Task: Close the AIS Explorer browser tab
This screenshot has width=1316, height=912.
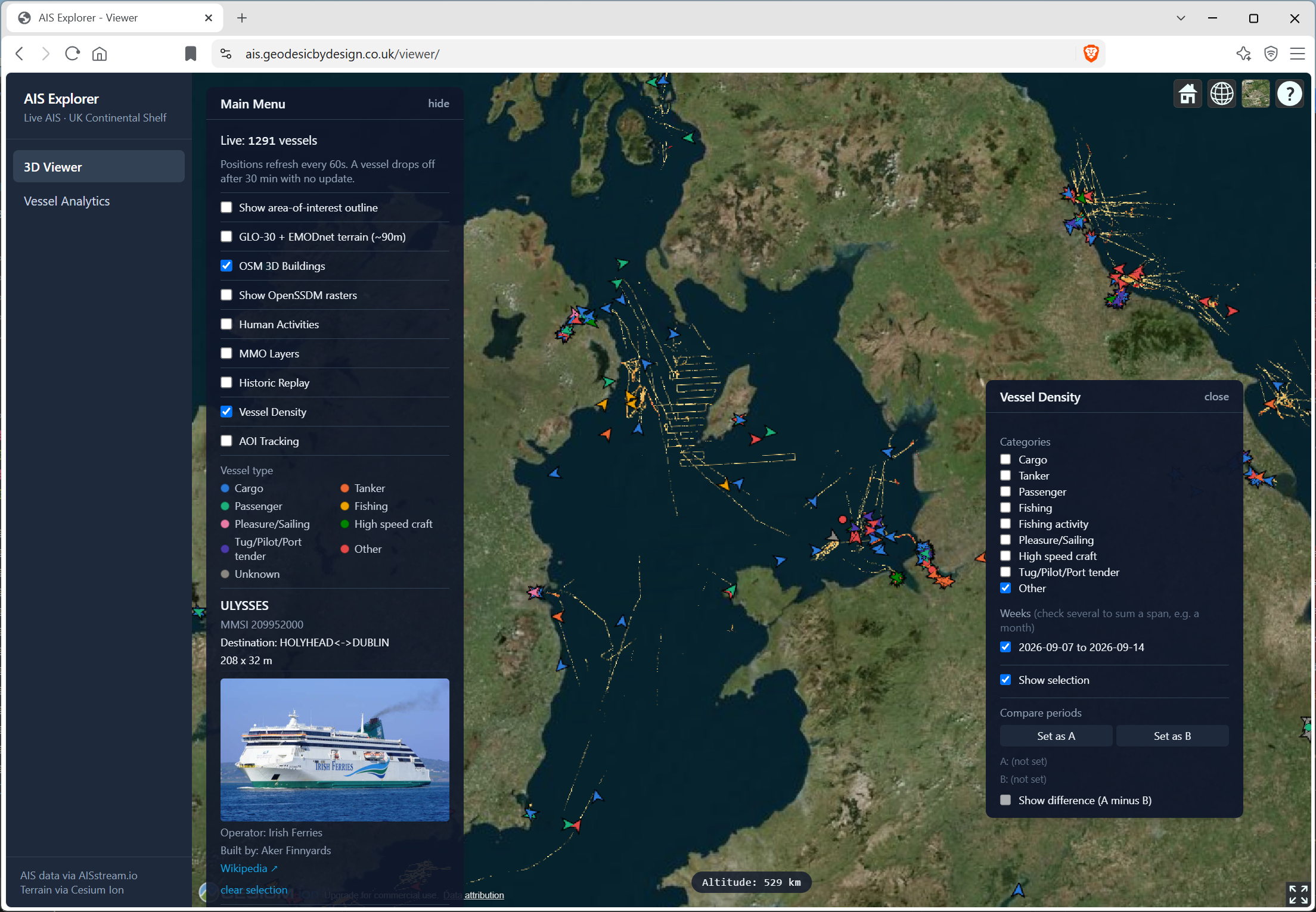Action: point(209,18)
